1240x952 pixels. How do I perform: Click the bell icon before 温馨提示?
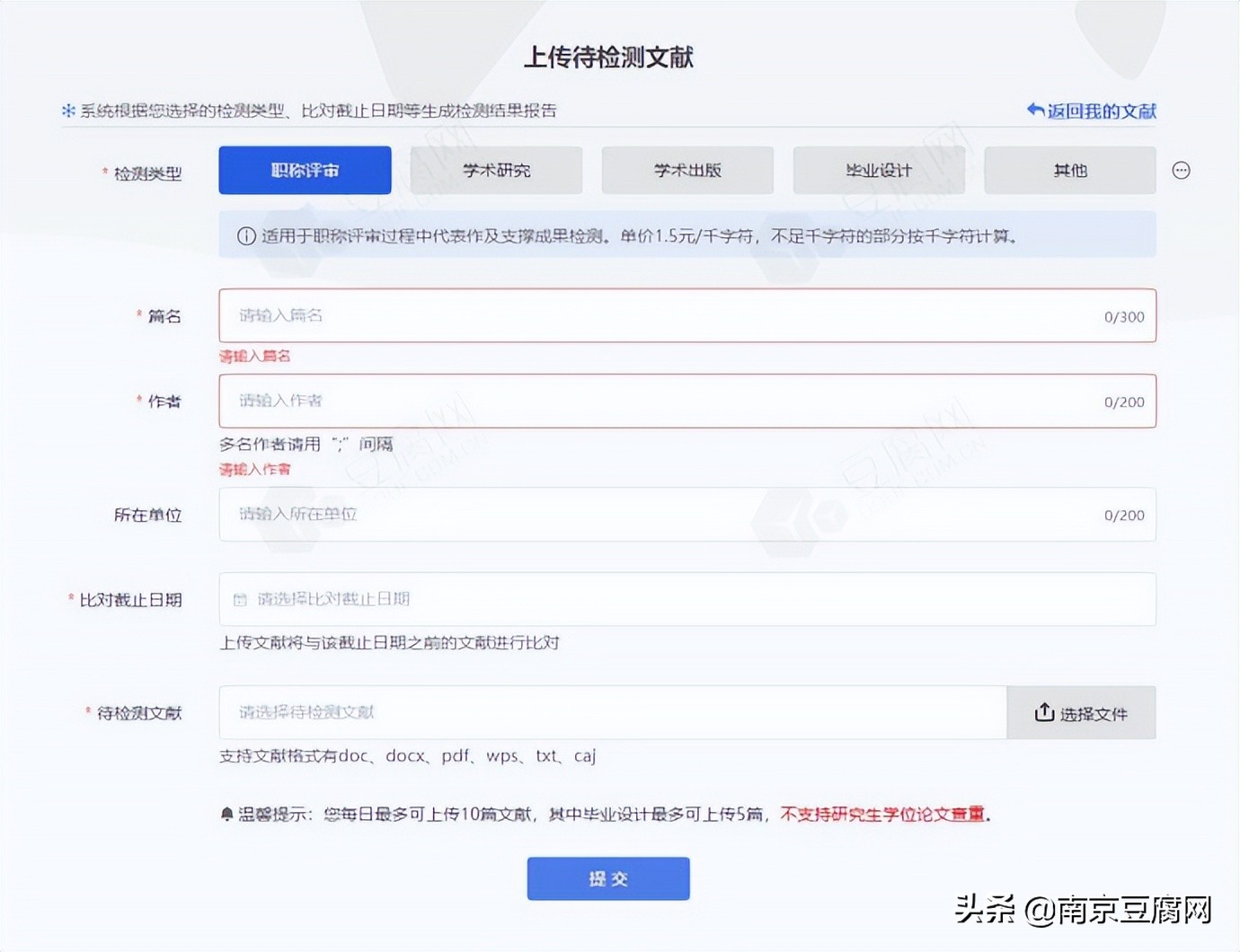point(227,814)
